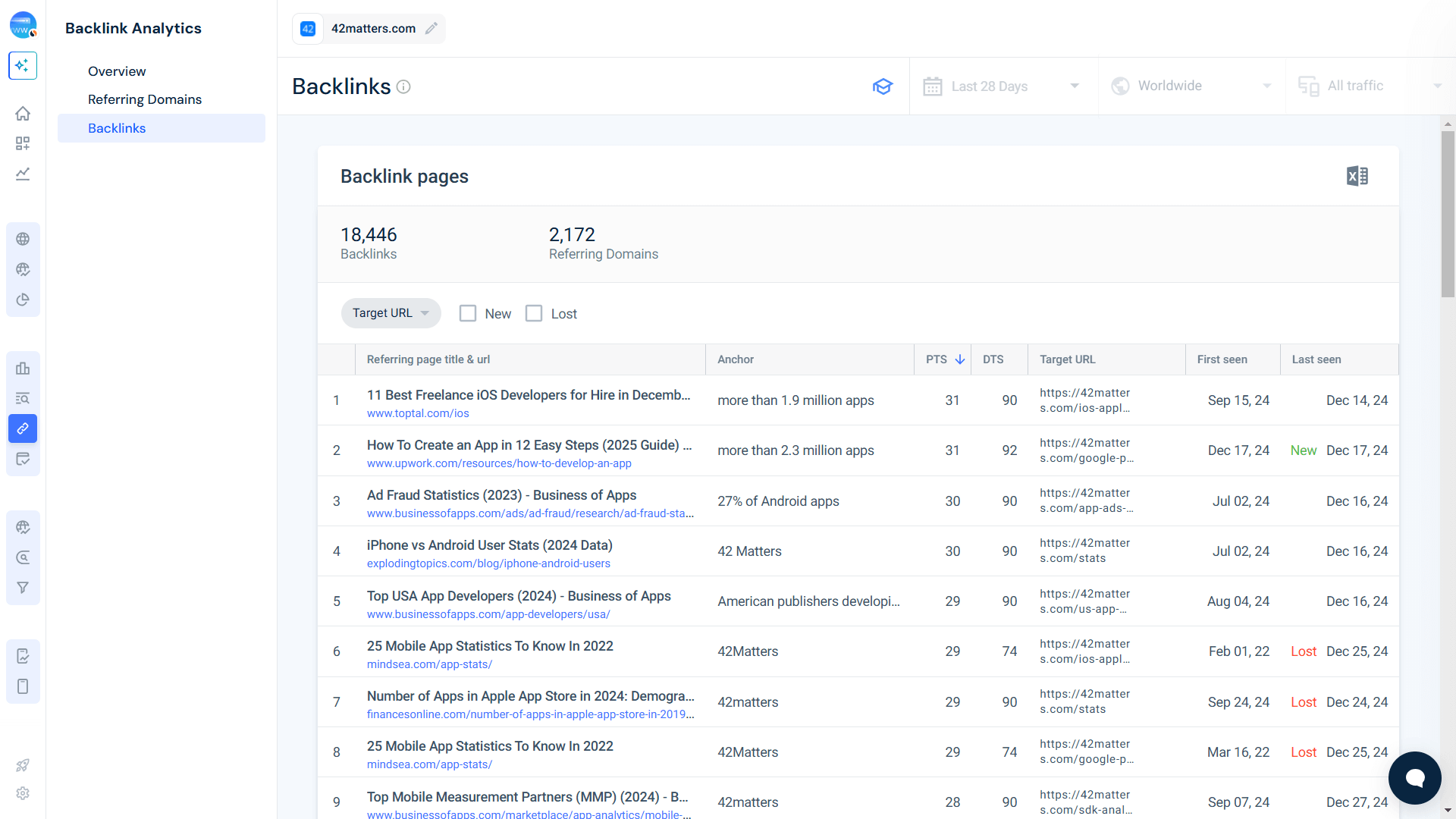Open the chat bubble in bottom corner
The height and width of the screenshot is (819, 1456).
pyautogui.click(x=1415, y=777)
